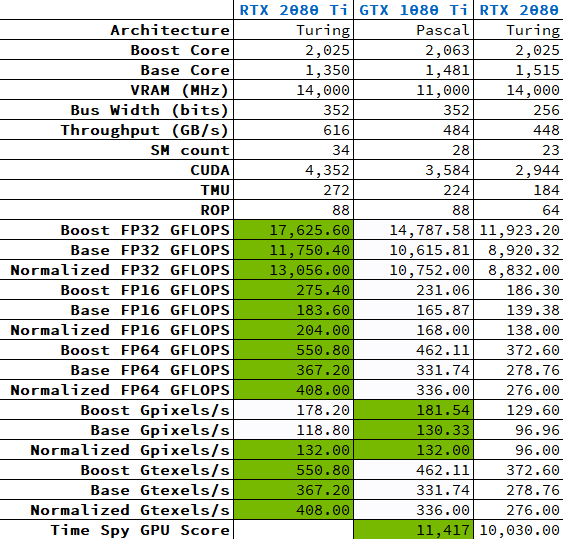
Task: Click the 178.20 Boost Gpixels/s cell
Action: tap(293, 410)
